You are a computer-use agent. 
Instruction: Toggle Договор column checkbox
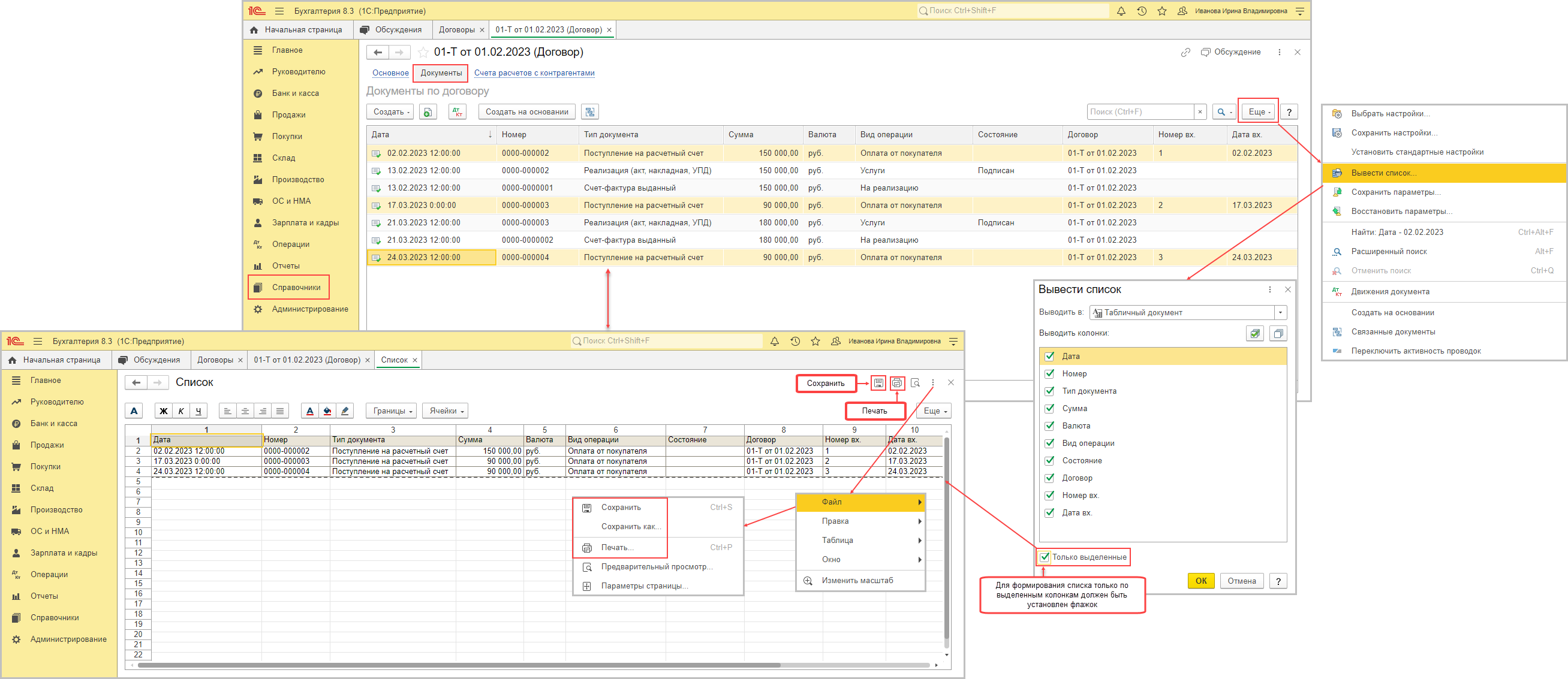1049,478
